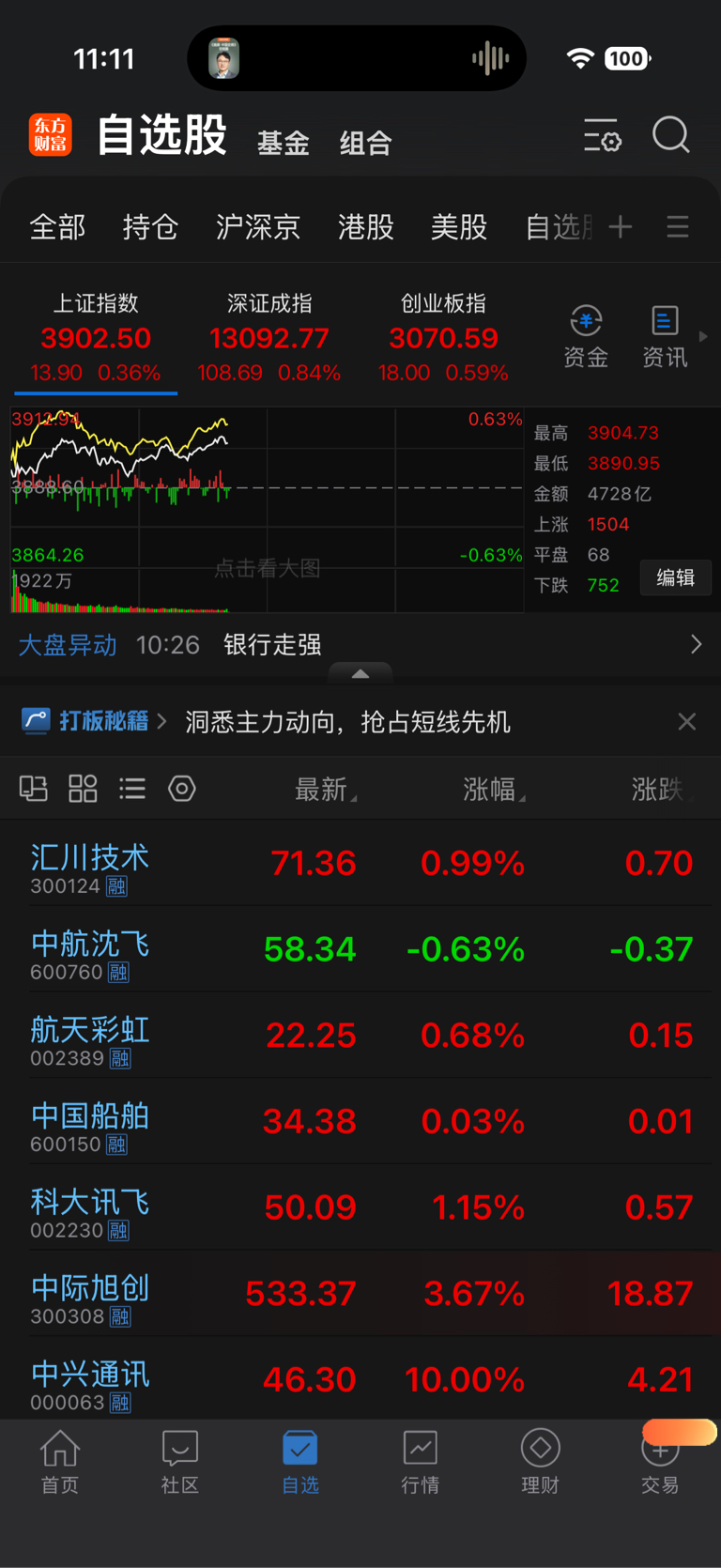Select the 美股 group tab
This screenshot has height=1568, width=721.
[x=459, y=226]
